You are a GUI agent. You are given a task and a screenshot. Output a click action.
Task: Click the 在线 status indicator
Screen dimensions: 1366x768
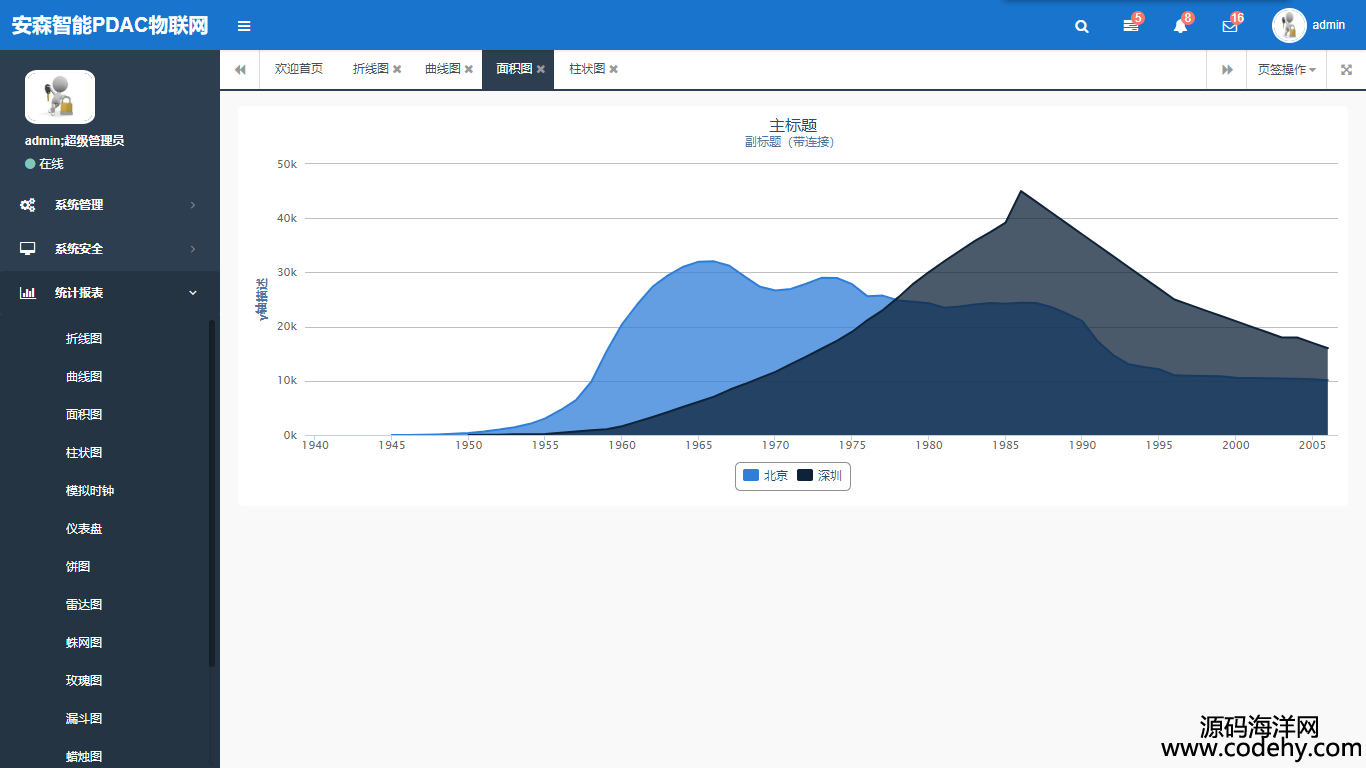click(x=44, y=163)
